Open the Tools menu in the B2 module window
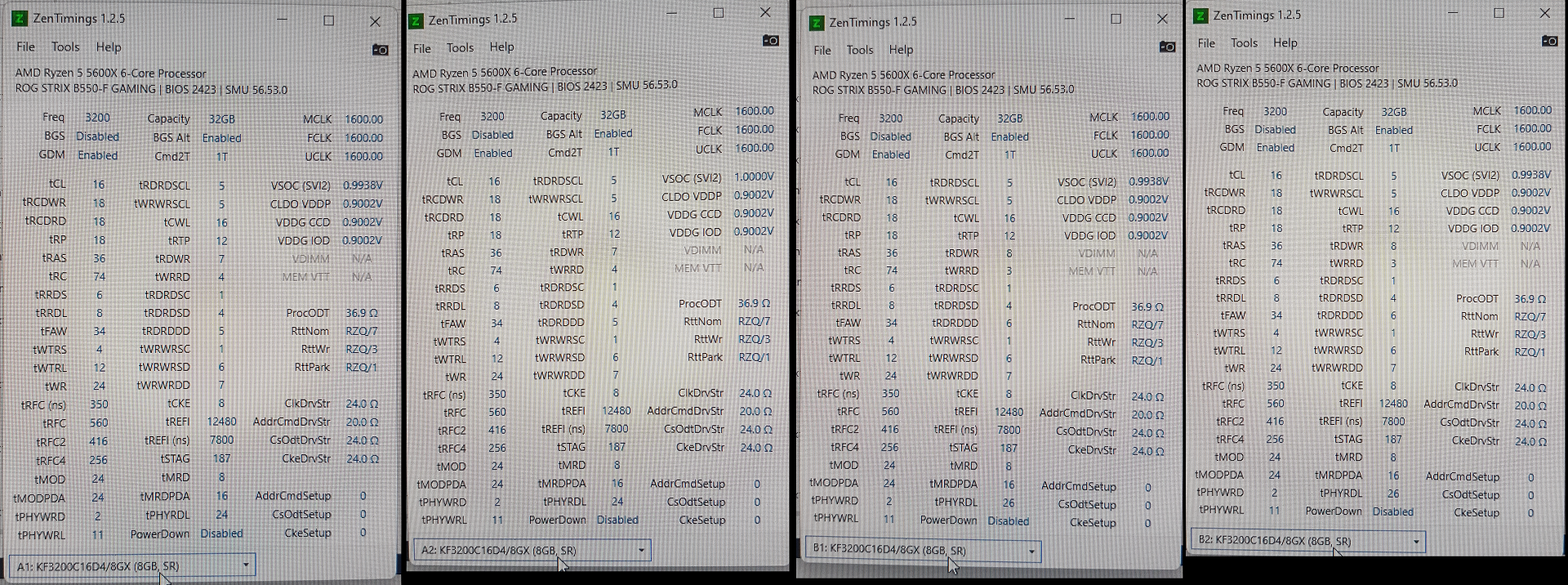The width and height of the screenshot is (1568, 585). 1244,43
